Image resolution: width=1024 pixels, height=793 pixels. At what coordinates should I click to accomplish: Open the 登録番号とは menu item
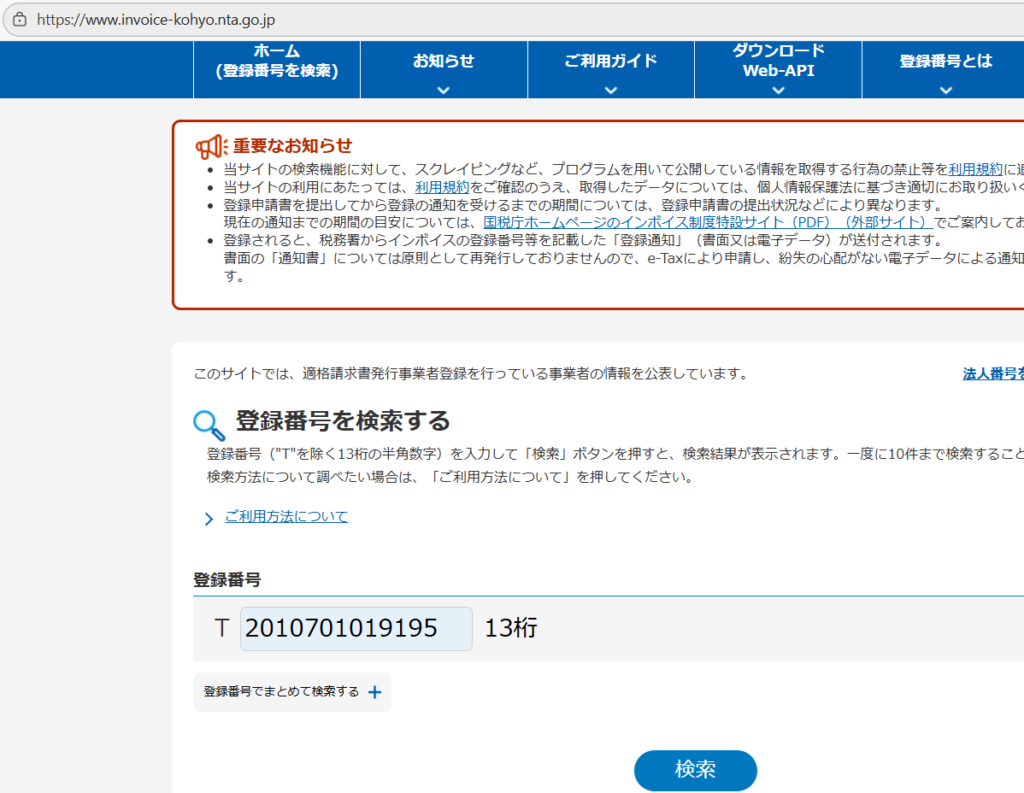(x=944, y=60)
